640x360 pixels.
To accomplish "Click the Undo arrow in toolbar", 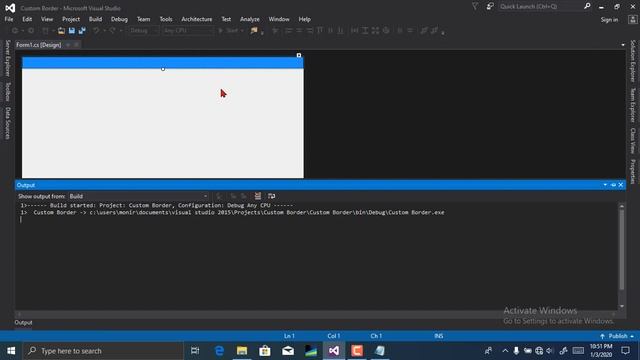I will pyautogui.click(x=96, y=31).
